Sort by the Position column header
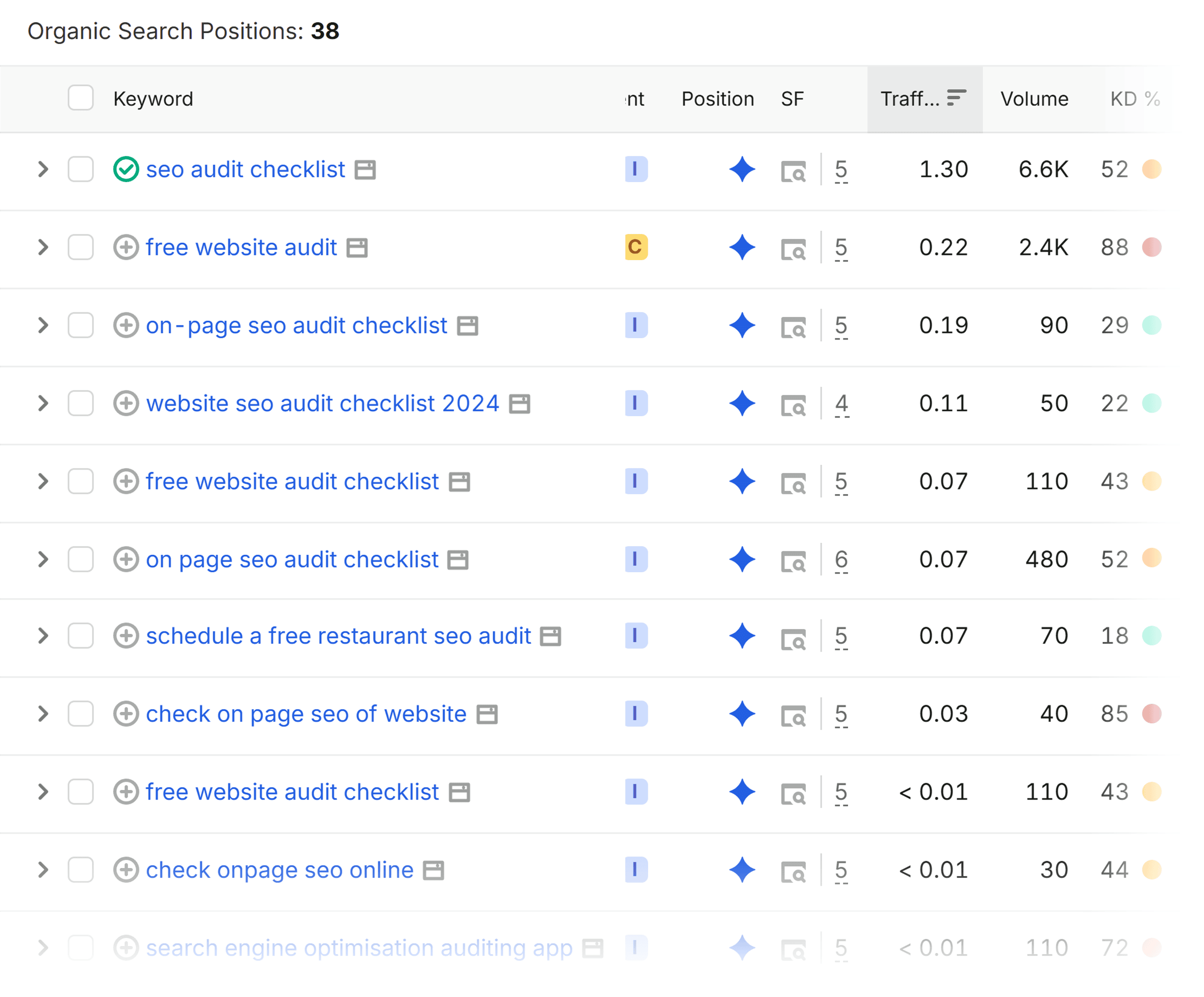Screen dimensions: 1204x997 tap(718, 99)
